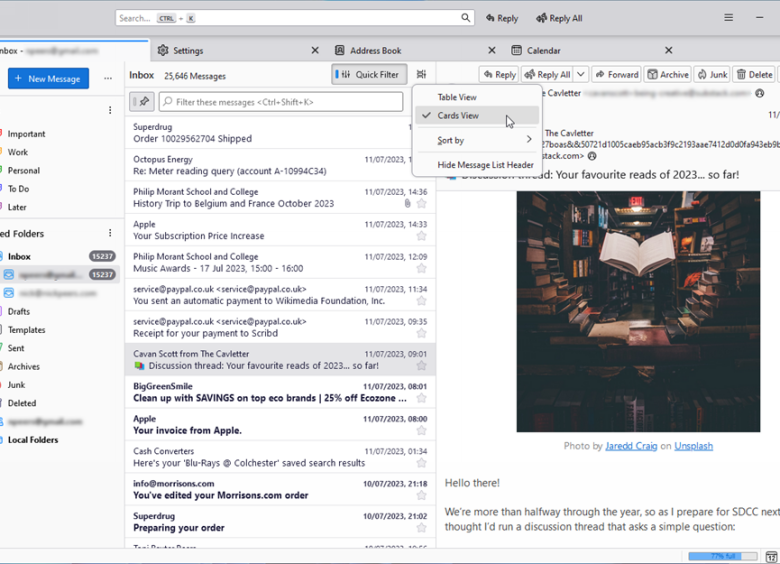Viewport: 780px width, 564px height.
Task: Open the Unsplash link under the photo
Action: (693, 446)
